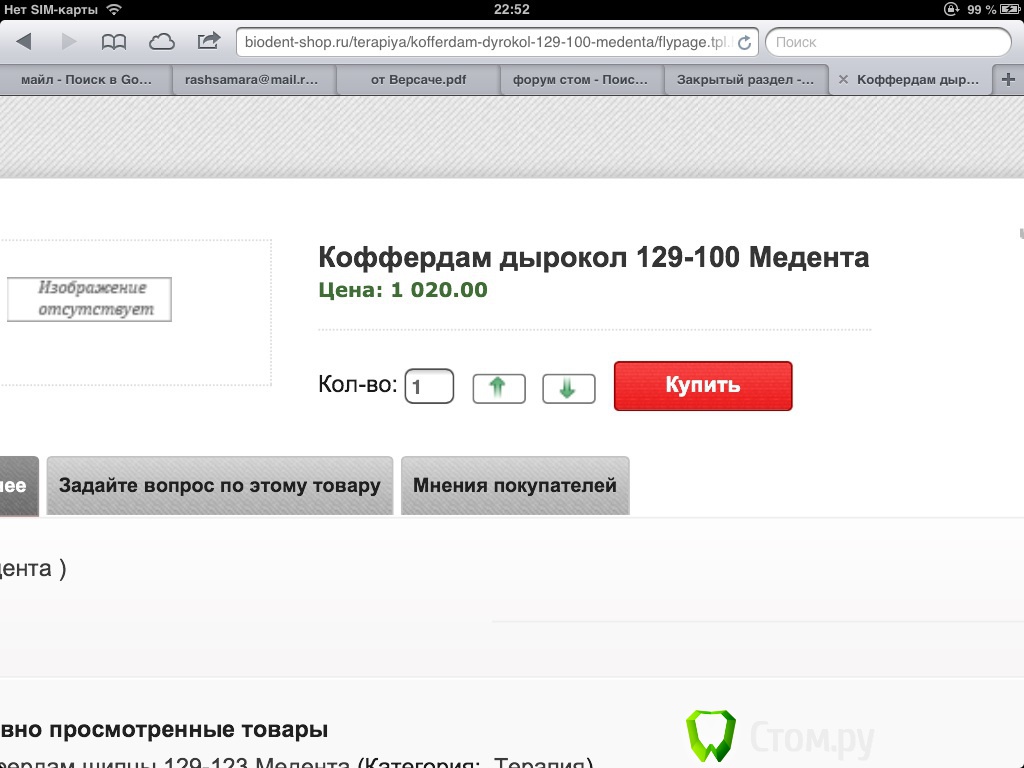This screenshot has width=1024, height=768.
Task: Decrease quantity with green down arrow
Action: coord(568,388)
